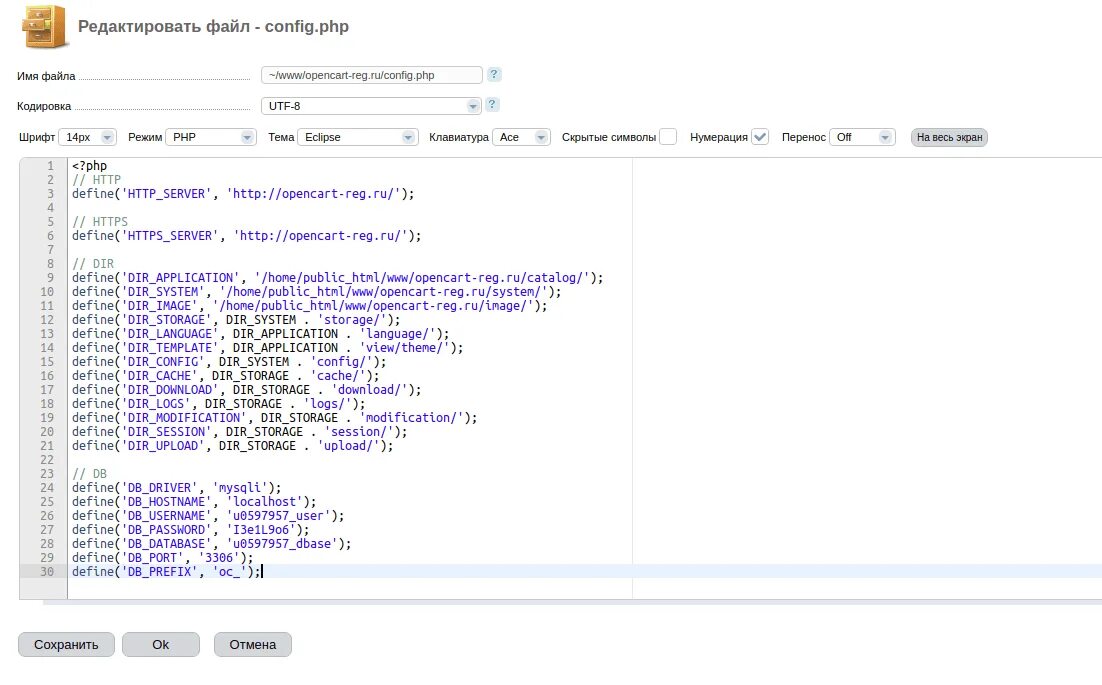This screenshot has width=1102, height=685.
Task: Click the DB_DATABASE define line
Action: [212, 544]
